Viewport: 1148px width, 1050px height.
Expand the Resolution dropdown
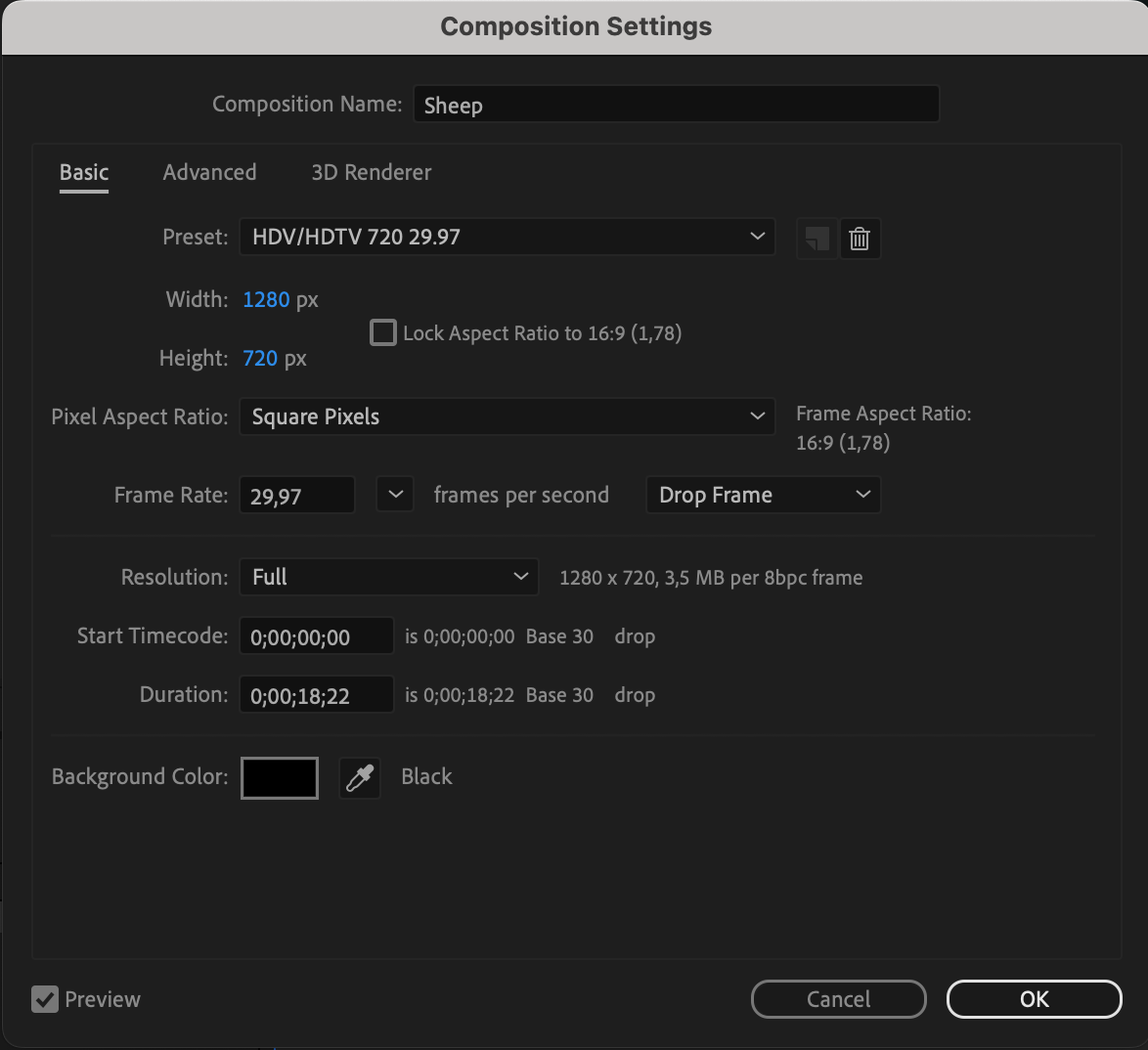point(388,577)
